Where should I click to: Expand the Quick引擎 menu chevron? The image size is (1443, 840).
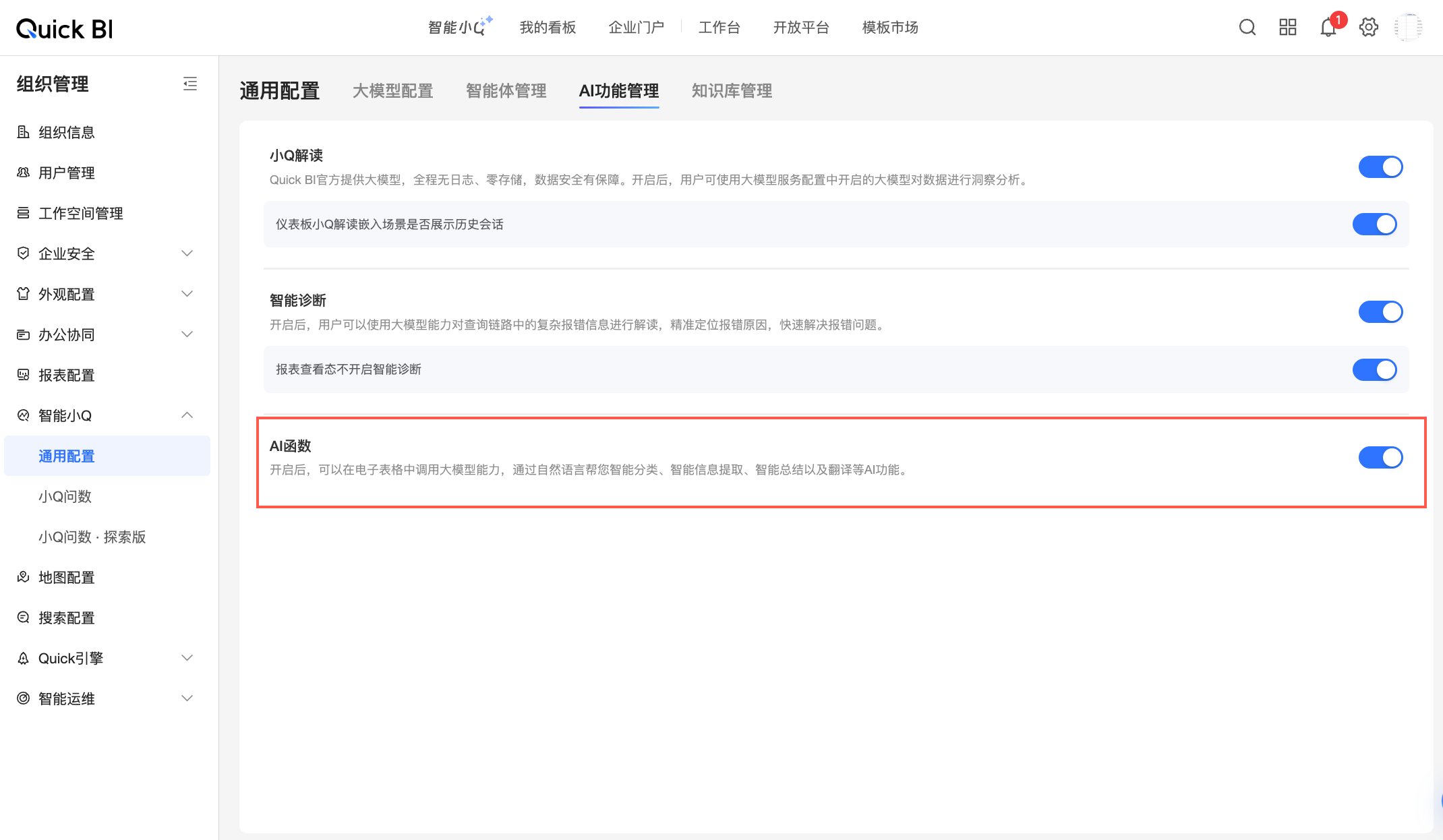point(187,658)
